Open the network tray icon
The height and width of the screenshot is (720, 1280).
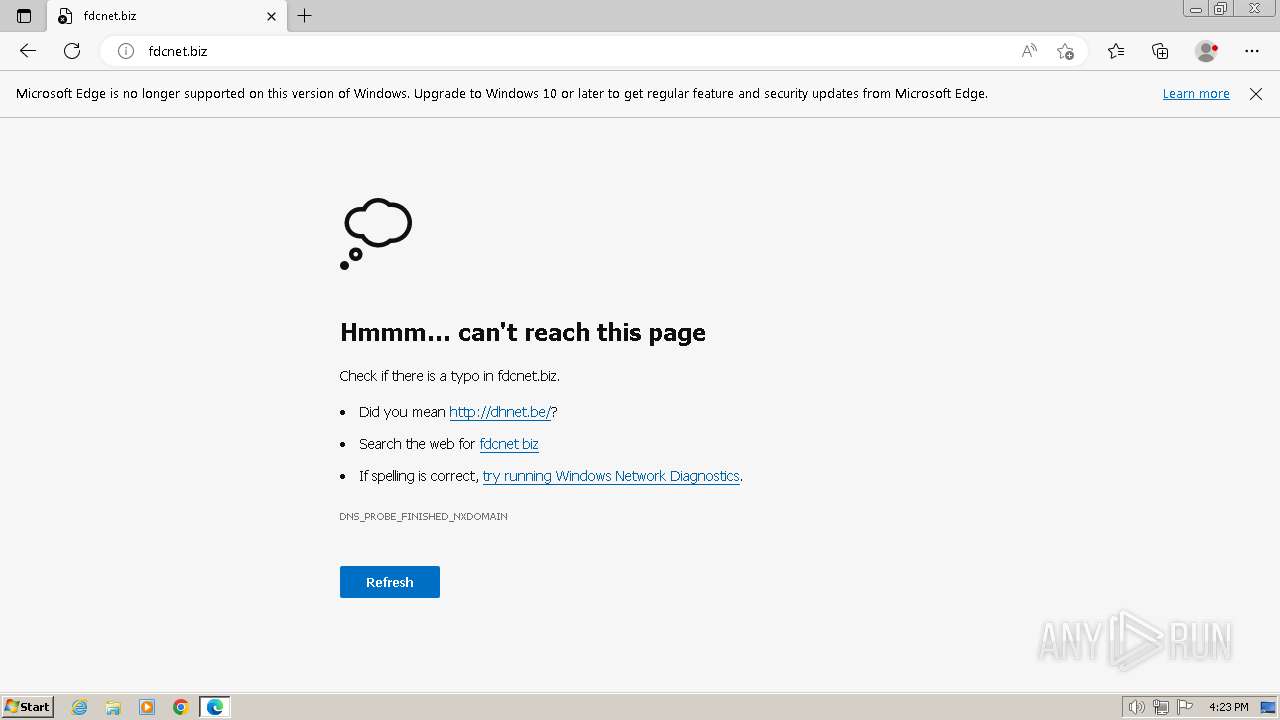click(x=1161, y=707)
